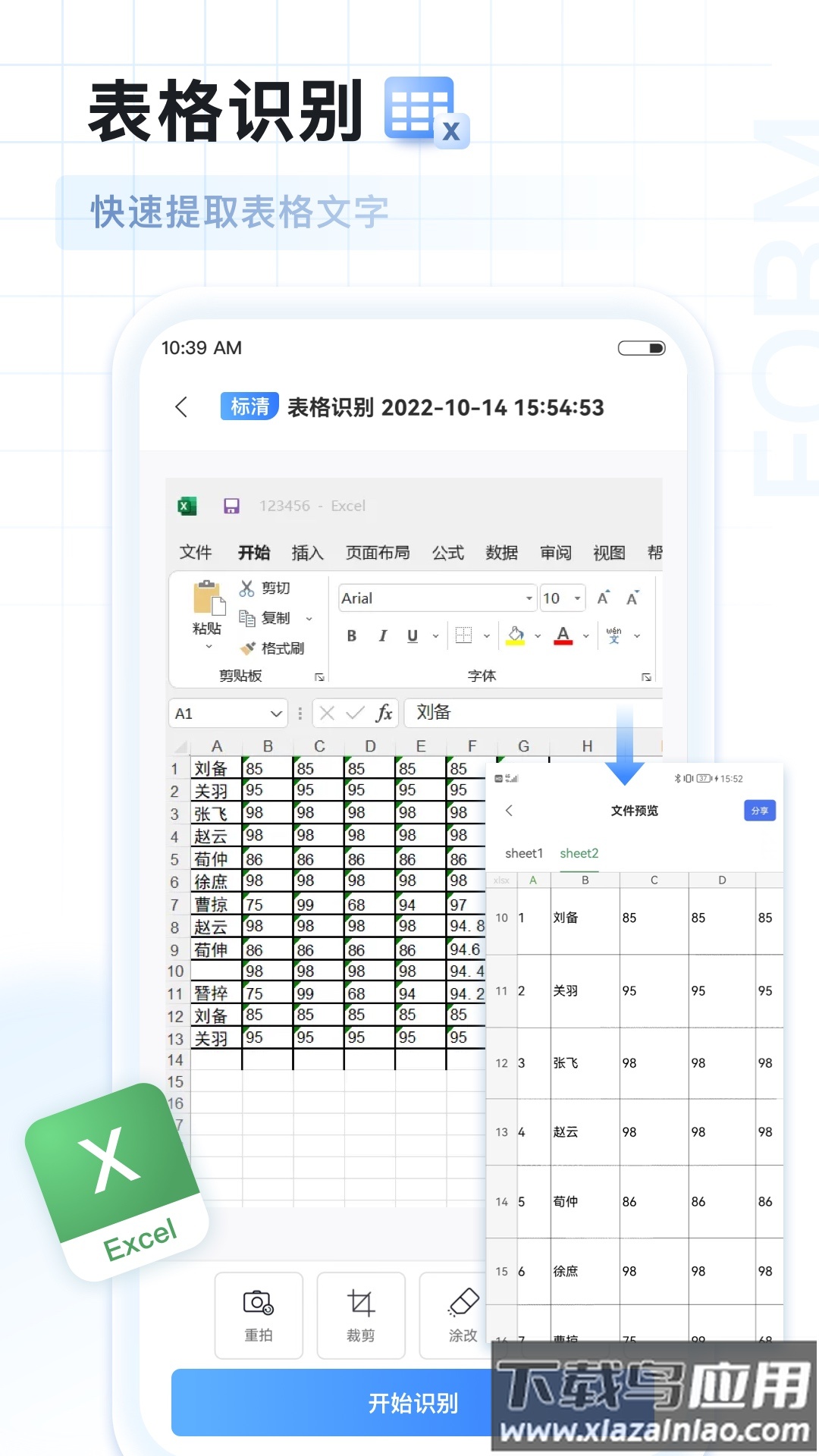
Task: Switch to sheet1 tab in preview
Action: click(524, 853)
